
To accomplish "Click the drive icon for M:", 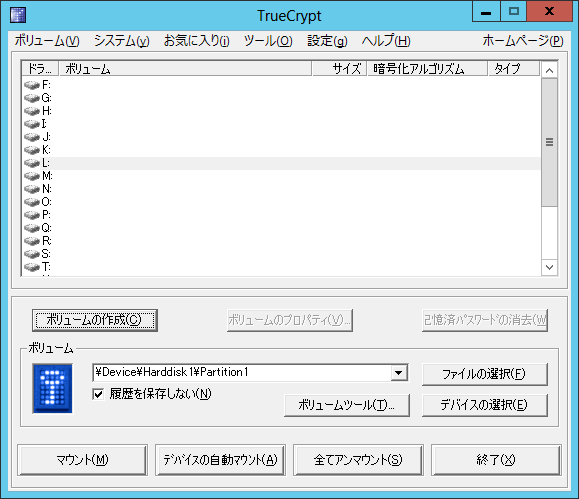I will [x=32, y=176].
